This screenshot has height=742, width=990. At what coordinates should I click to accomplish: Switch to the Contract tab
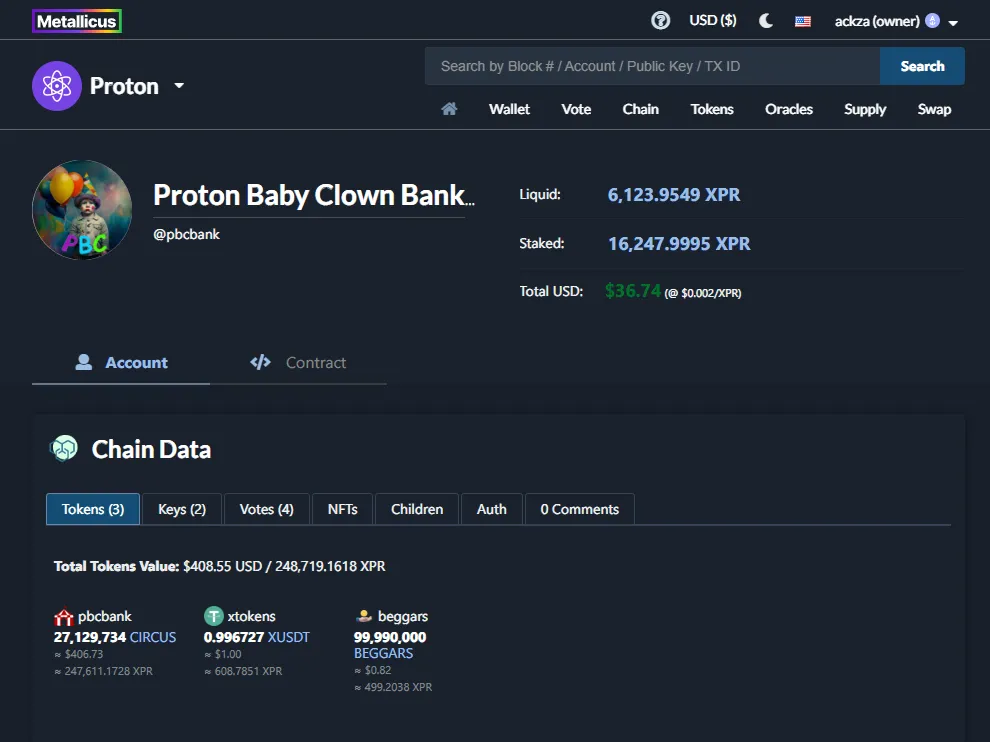(x=298, y=362)
